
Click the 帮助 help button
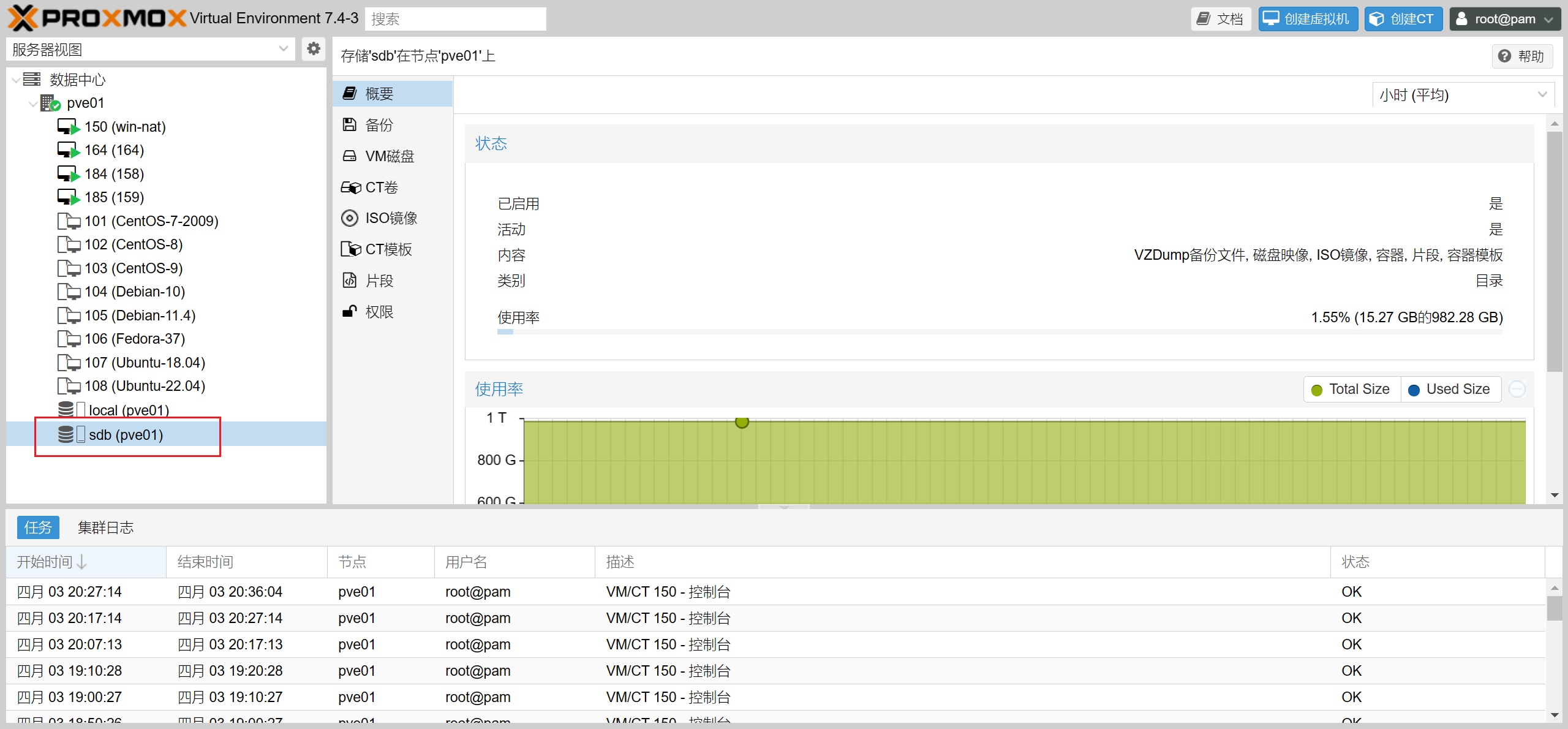(x=1521, y=56)
